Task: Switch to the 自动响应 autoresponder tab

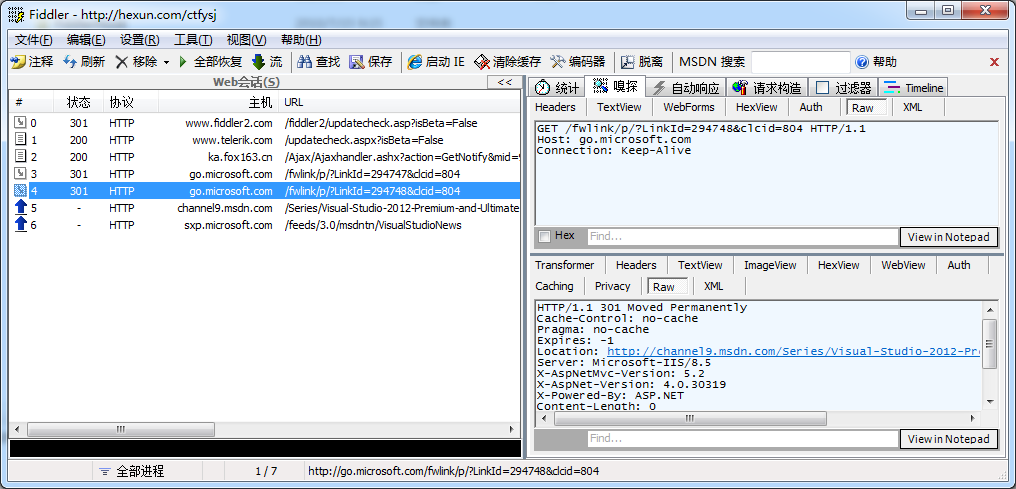Action: pos(686,87)
